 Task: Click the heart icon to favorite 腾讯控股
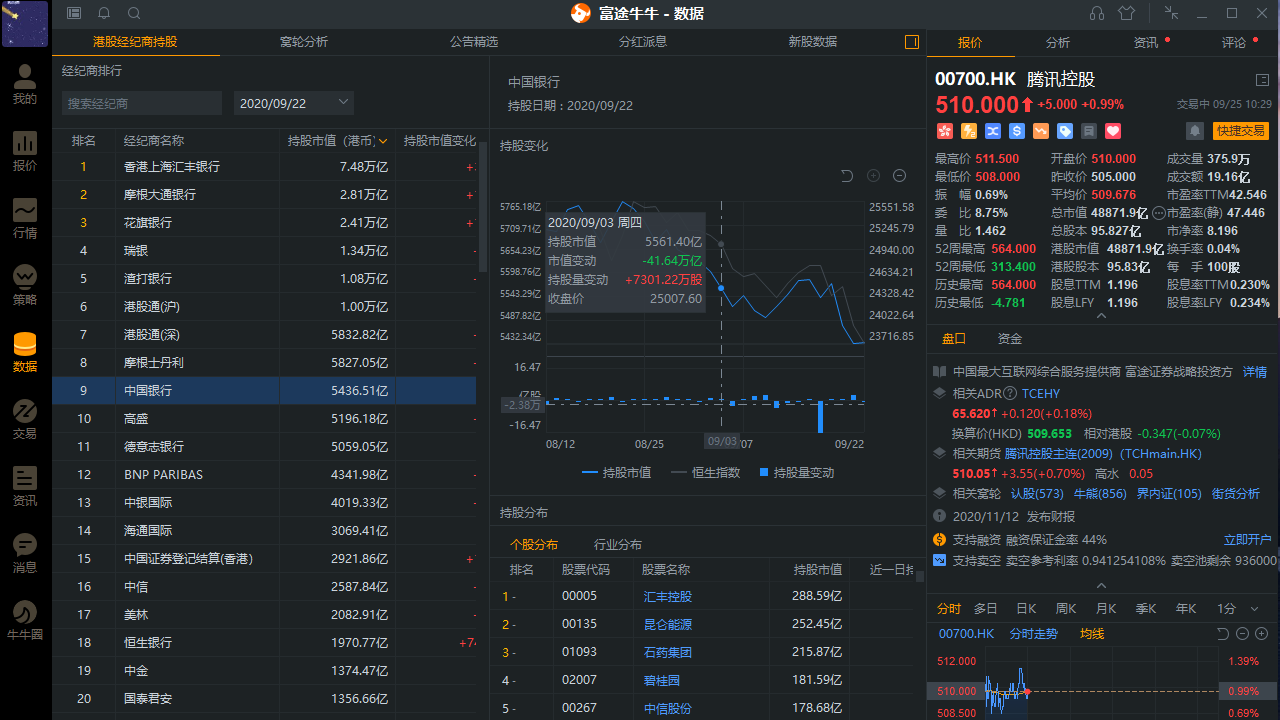[x=1111, y=131]
